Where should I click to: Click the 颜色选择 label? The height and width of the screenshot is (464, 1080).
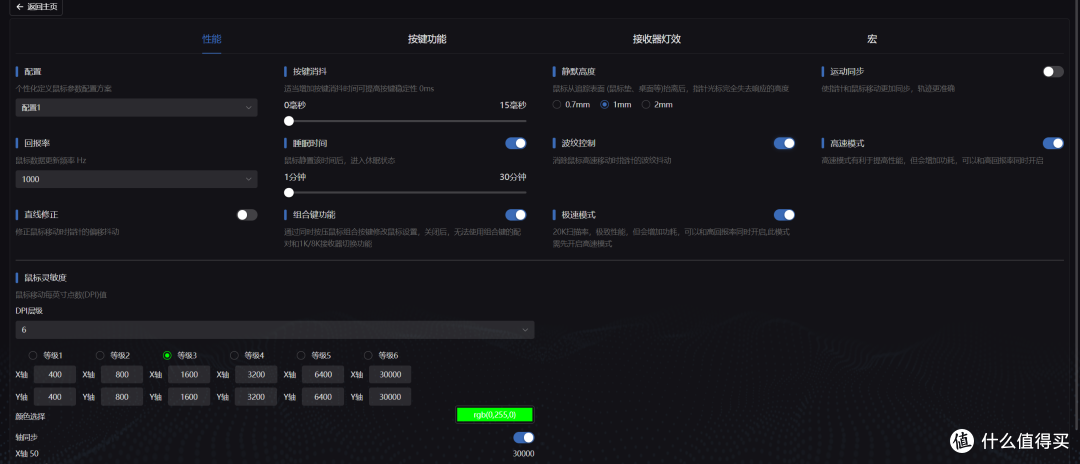(30, 416)
